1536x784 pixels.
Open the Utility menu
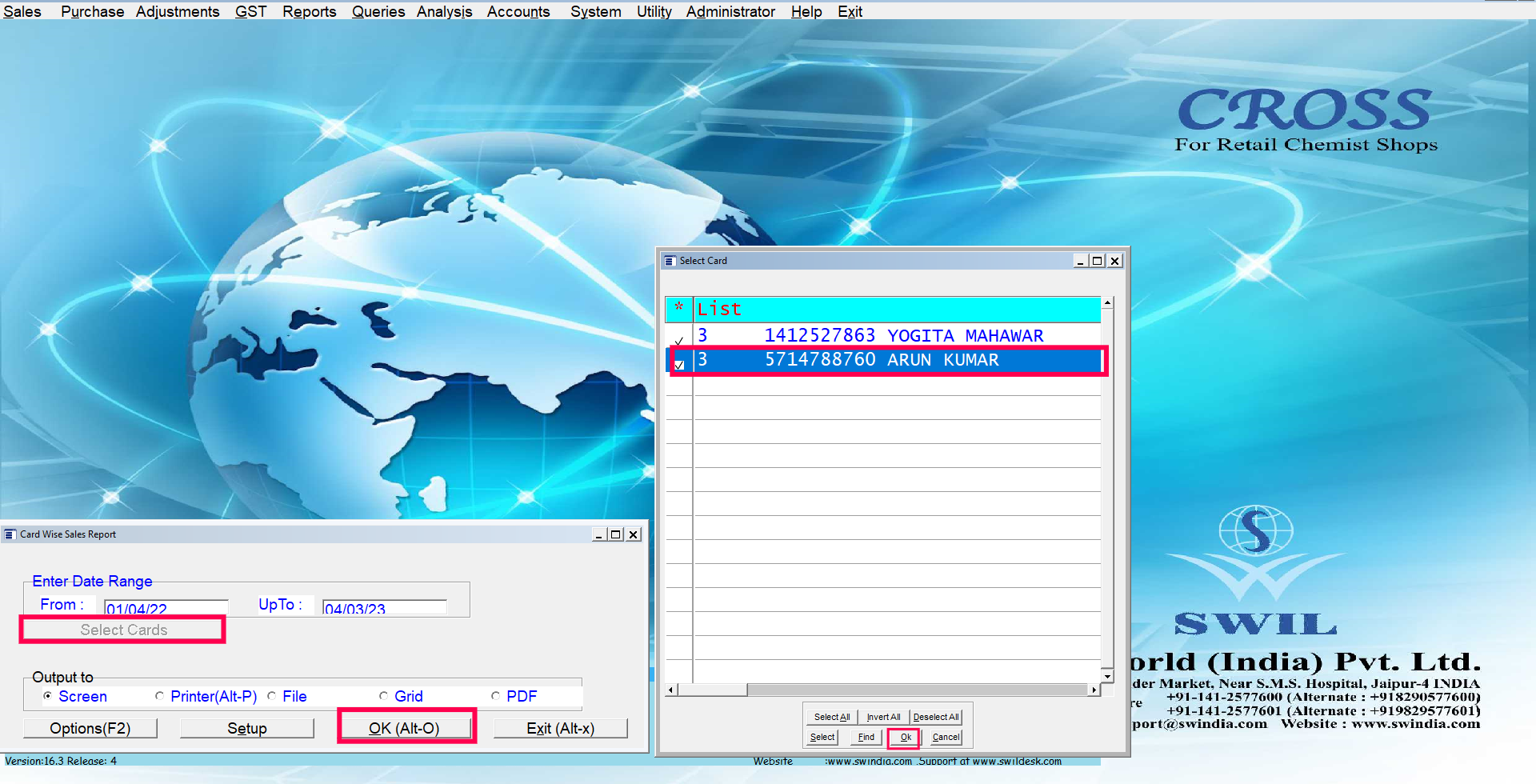[x=654, y=11]
